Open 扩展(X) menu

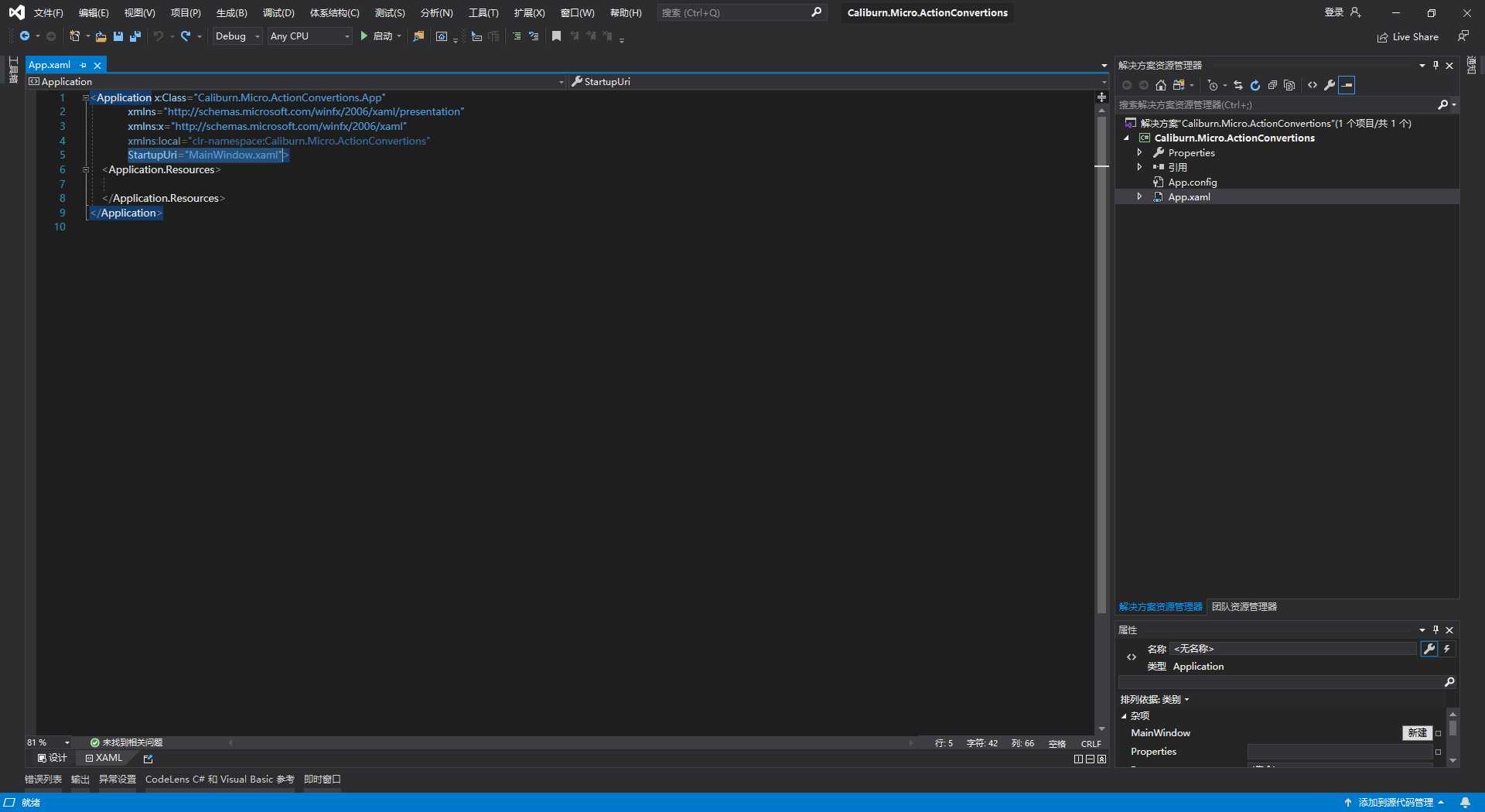pos(529,13)
